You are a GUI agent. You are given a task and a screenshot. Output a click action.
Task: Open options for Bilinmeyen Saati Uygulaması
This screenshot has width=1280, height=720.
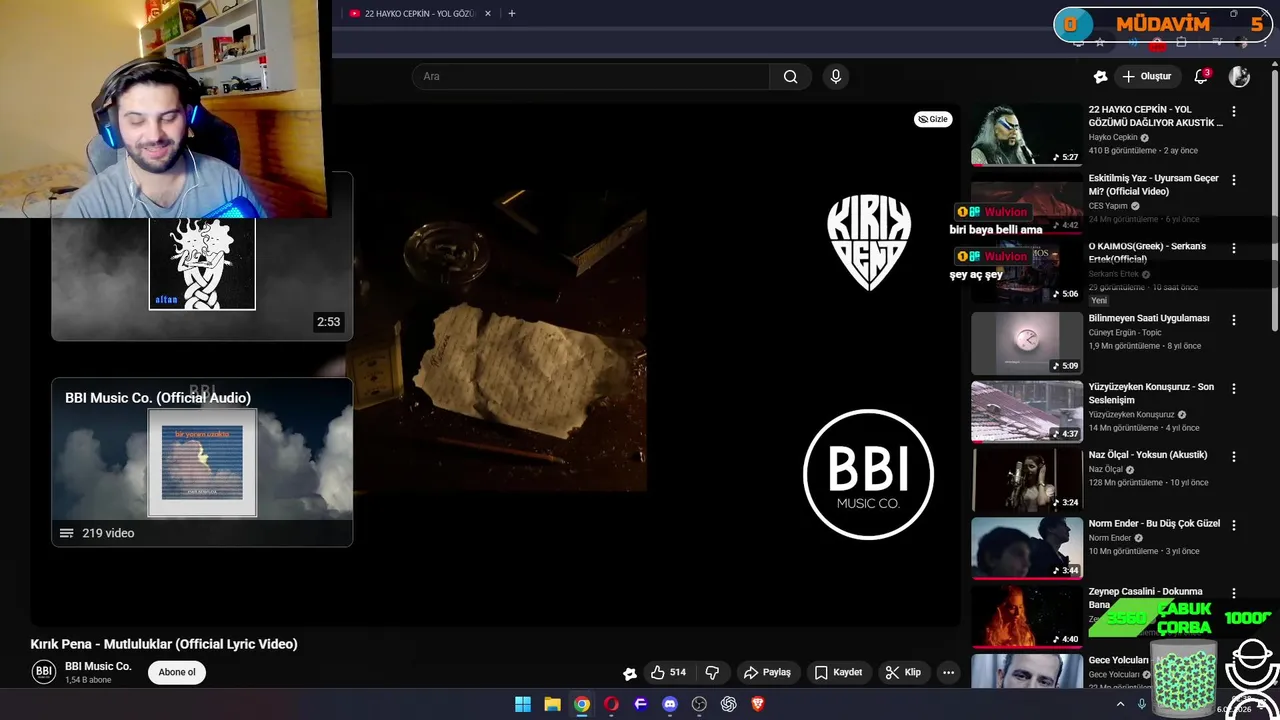coord(1234,320)
